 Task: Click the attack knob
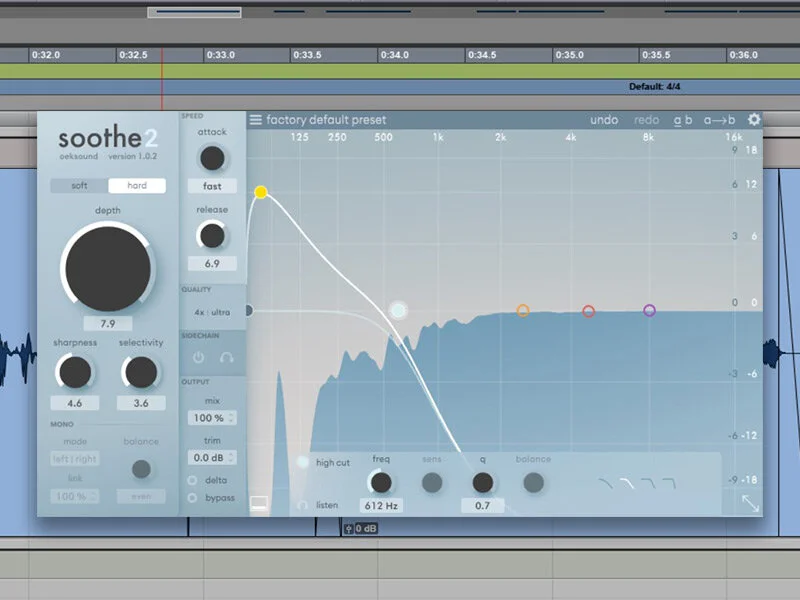click(212, 158)
